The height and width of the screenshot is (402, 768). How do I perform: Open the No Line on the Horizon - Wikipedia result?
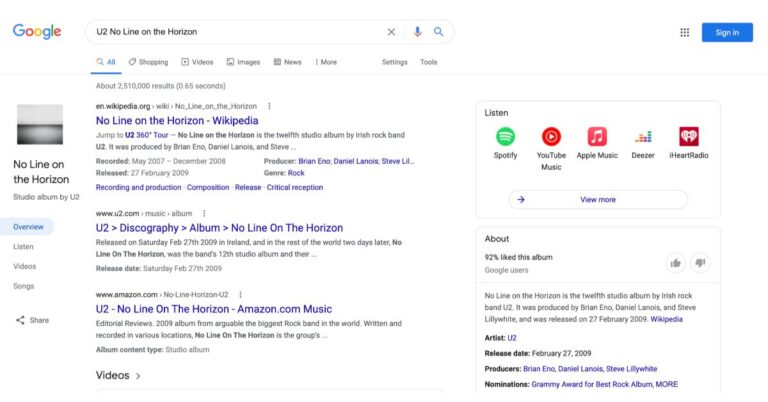coord(177,120)
